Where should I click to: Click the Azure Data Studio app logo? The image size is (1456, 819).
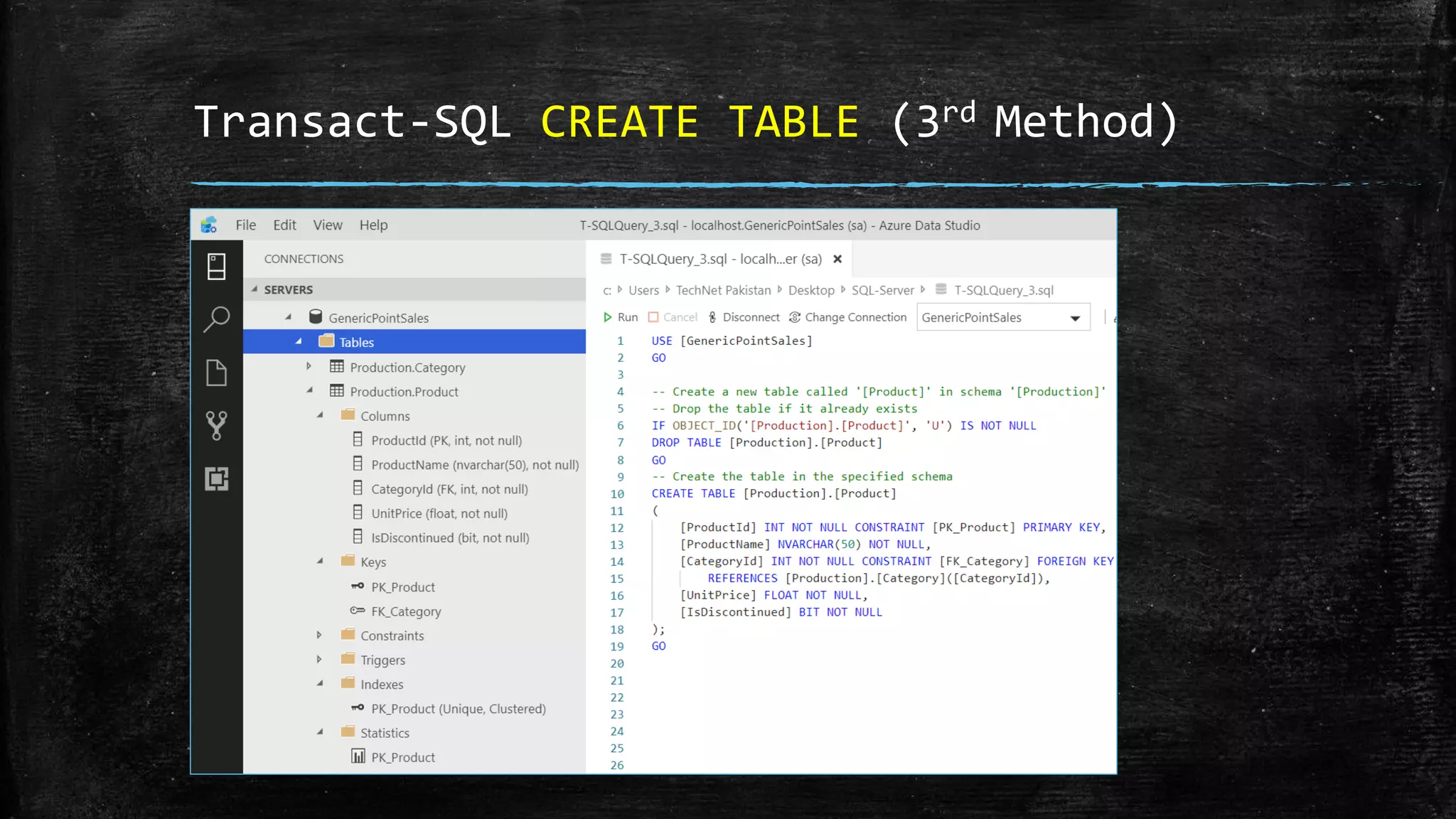click(x=209, y=225)
